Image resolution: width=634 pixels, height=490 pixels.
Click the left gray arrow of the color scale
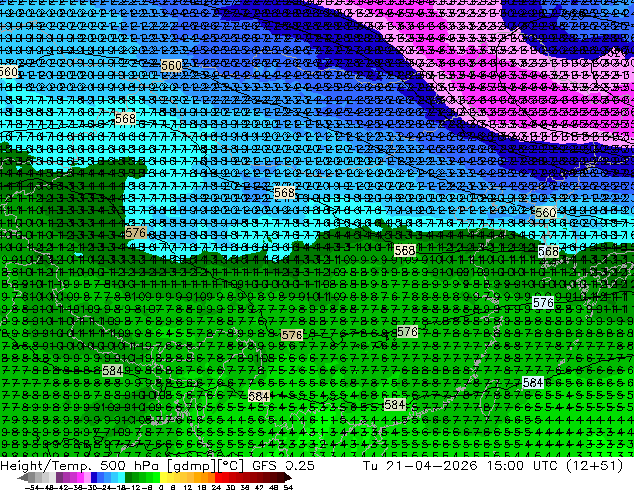(23, 477)
